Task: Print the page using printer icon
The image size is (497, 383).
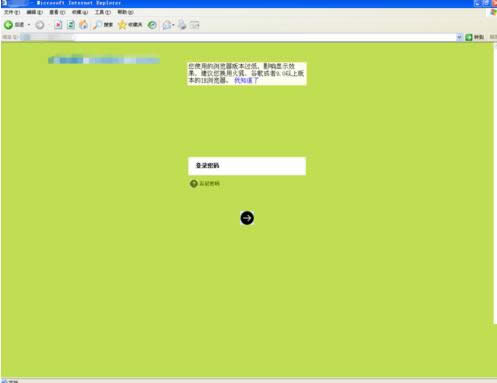Action: pos(182,25)
